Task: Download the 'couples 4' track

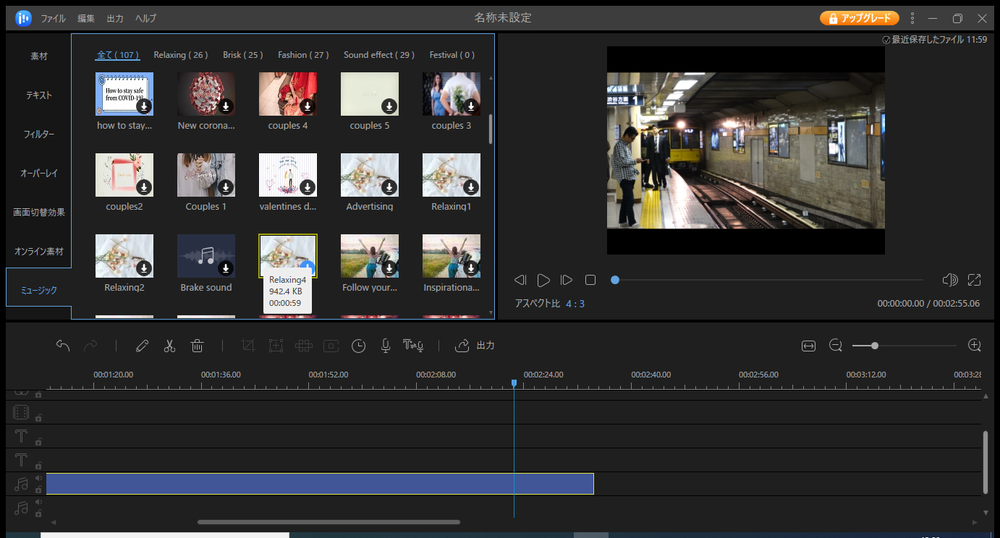Action: click(x=307, y=106)
